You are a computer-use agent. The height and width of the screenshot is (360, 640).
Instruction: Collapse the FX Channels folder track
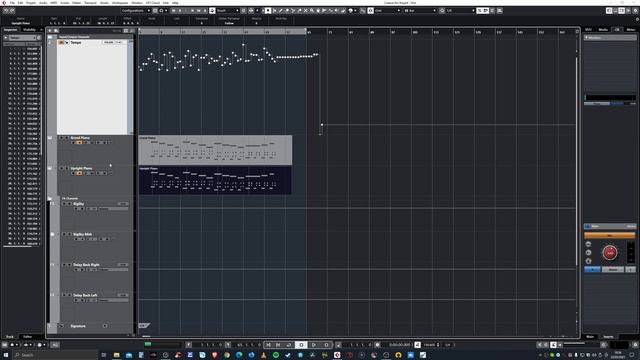50,199
